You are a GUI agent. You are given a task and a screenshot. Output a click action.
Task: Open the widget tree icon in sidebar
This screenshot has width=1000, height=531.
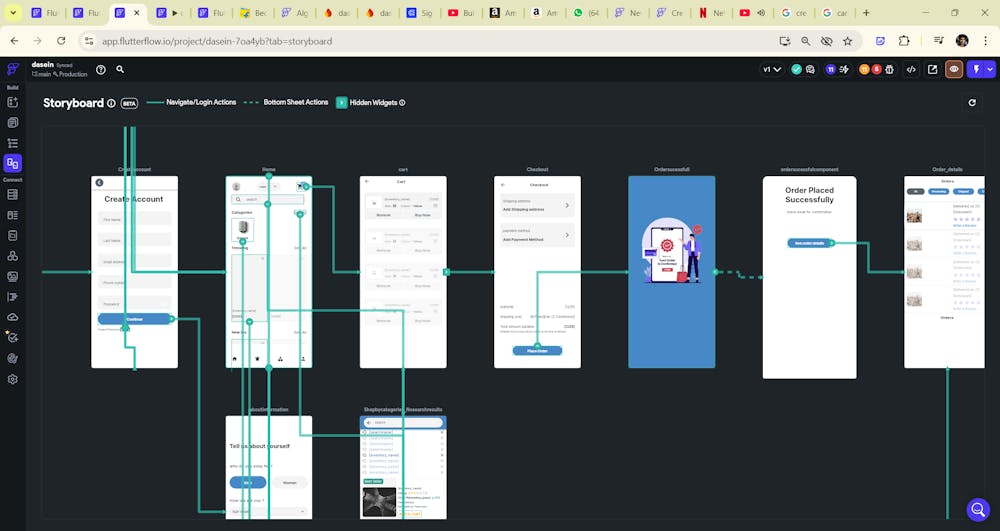13,143
